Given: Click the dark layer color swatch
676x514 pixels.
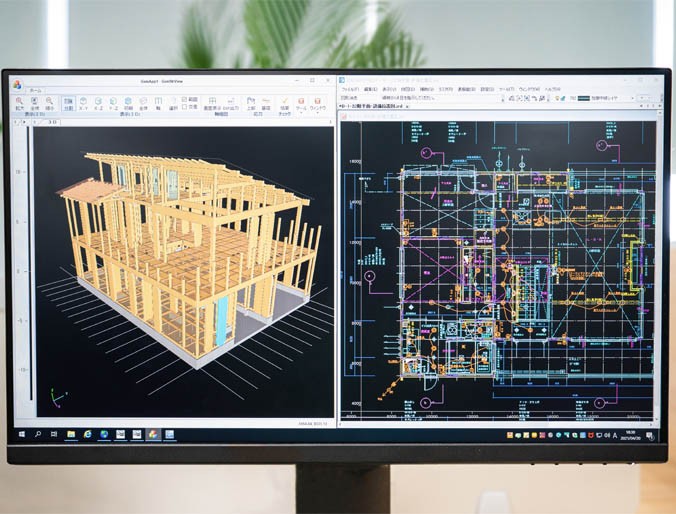Looking at the screenshot, I should coord(583,98).
